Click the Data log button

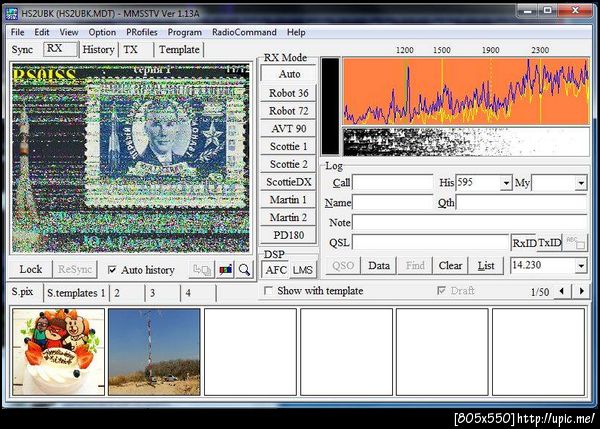(379, 266)
